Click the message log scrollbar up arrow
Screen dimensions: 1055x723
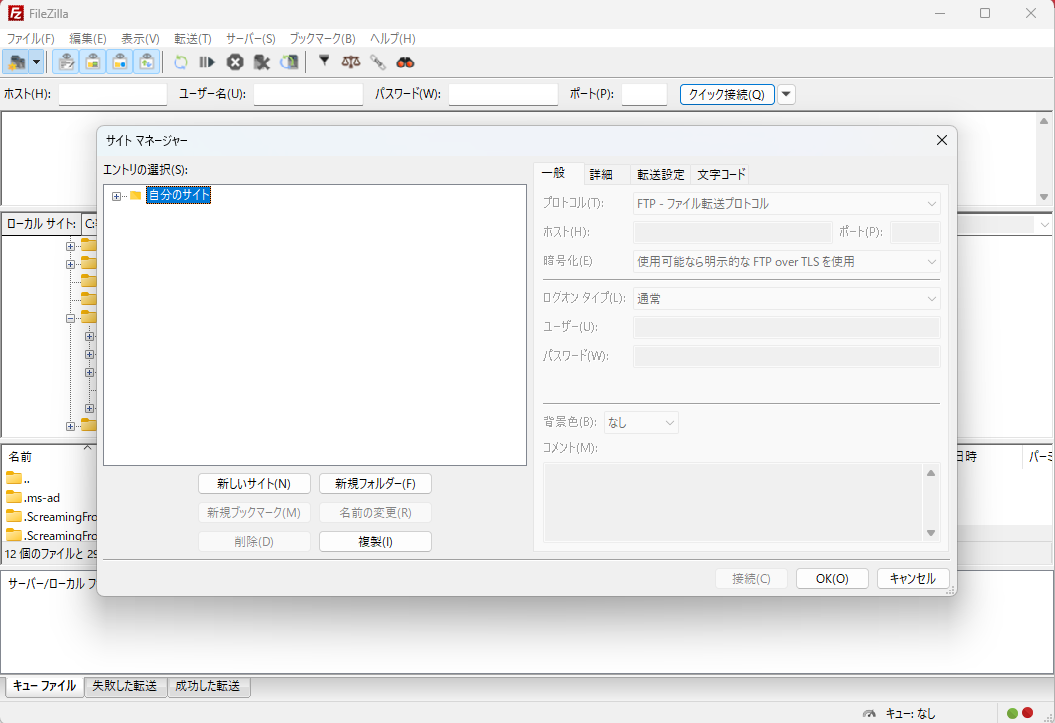1044,121
